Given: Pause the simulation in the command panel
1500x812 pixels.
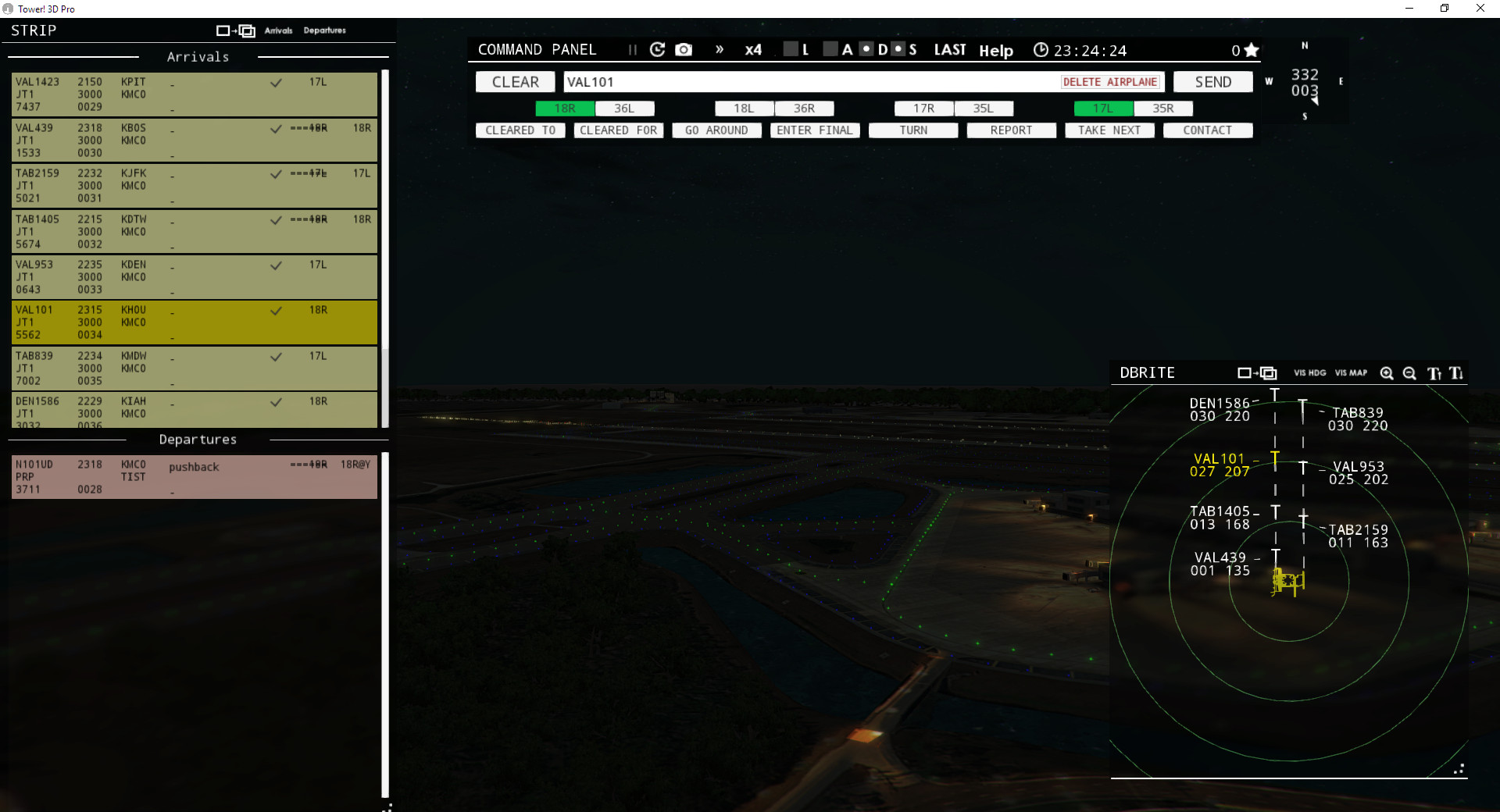Looking at the screenshot, I should click(632, 49).
